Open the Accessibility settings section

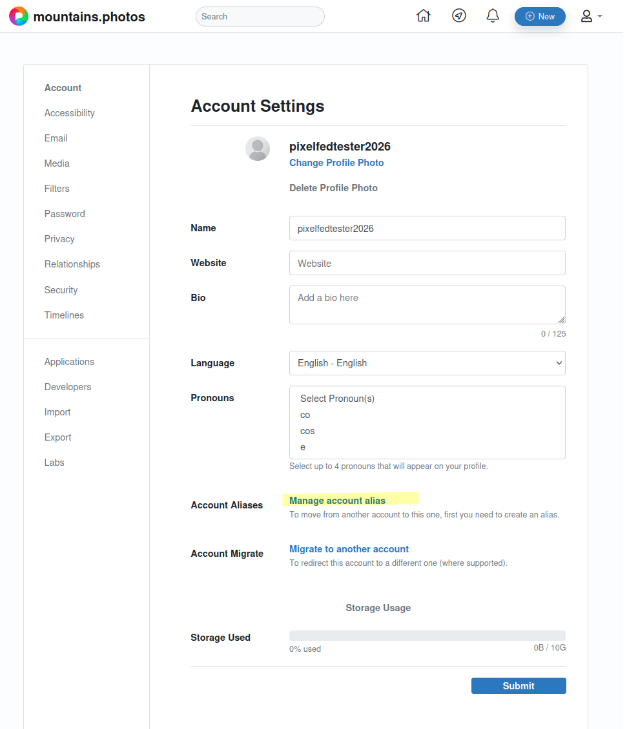coord(69,113)
